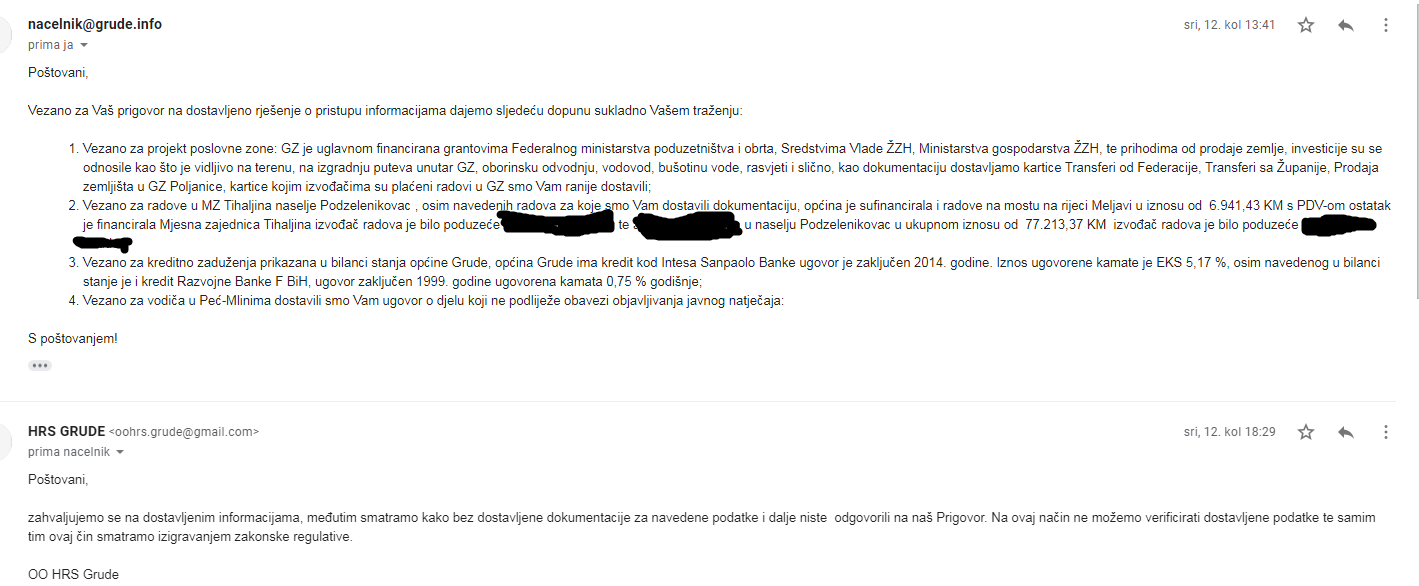Click the HRS GRUDE sender name

pyautogui.click(x=66, y=431)
